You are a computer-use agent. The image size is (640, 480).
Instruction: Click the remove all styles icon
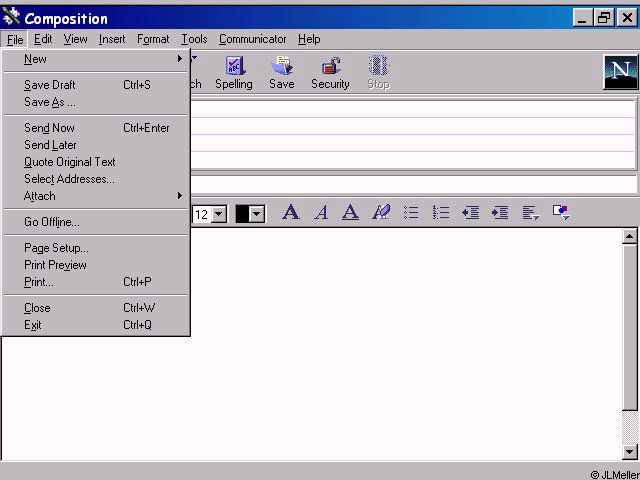pyautogui.click(x=381, y=213)
